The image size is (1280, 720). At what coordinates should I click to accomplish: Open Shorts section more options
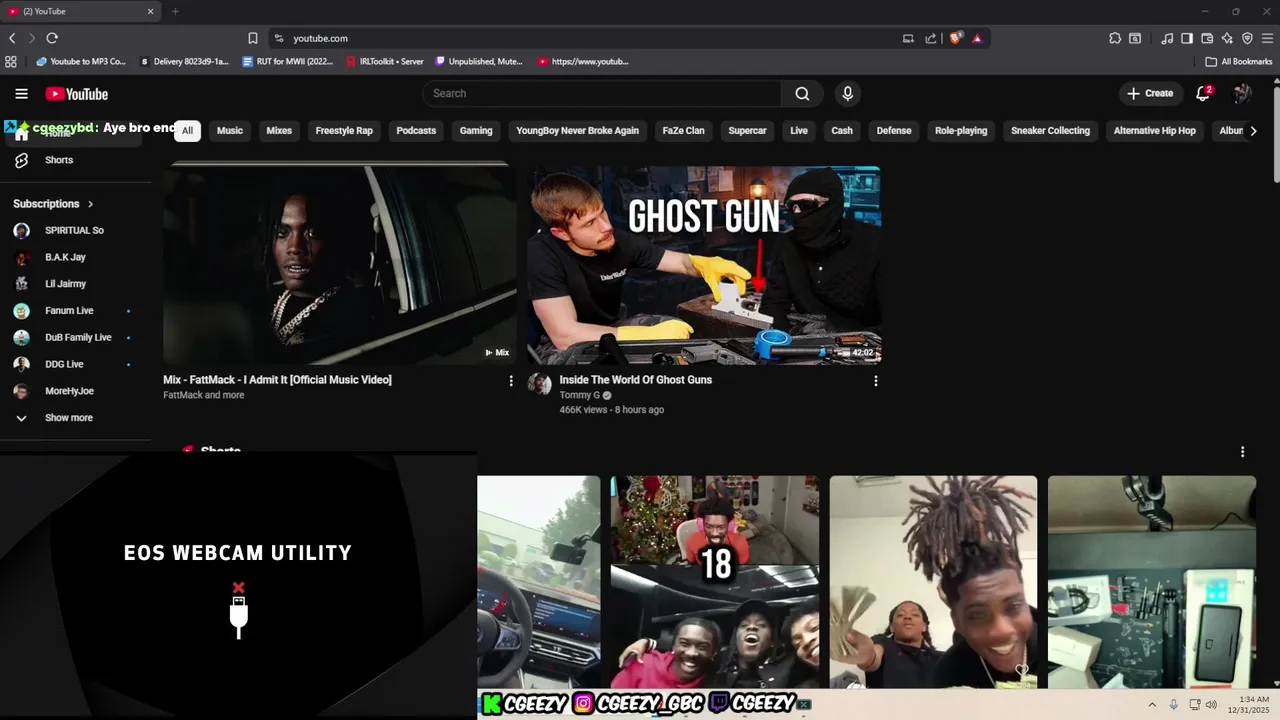[1242, 452]
